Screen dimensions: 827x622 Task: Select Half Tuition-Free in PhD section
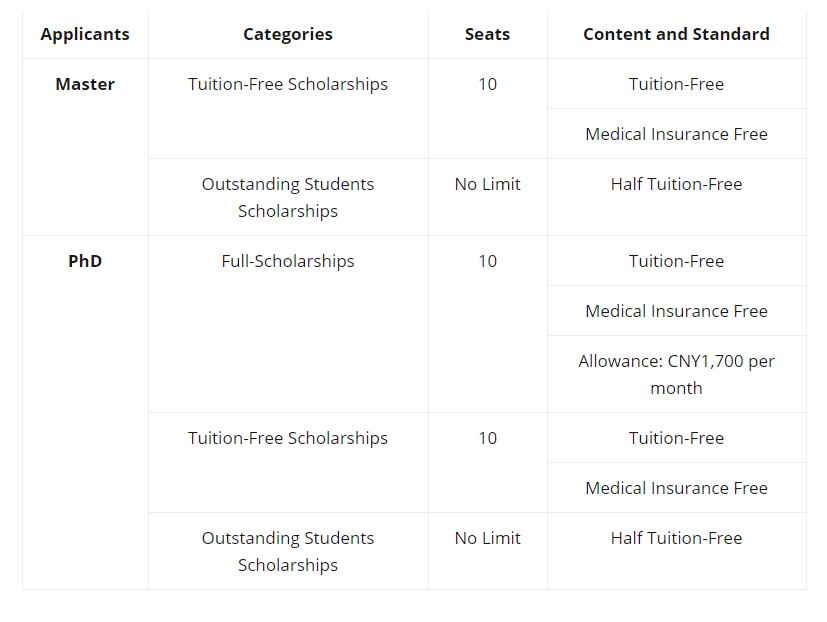point(676,538)
